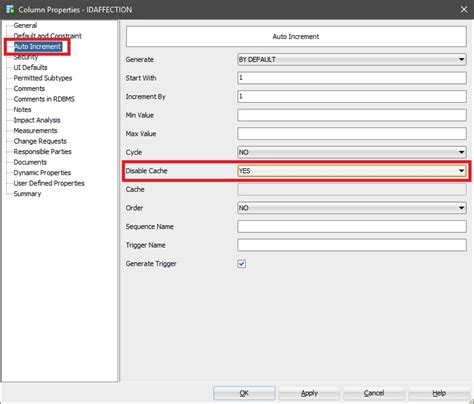Open Permitted Subtypes page
The height and width of the screenshot is (404, 474).
(43, 78)
